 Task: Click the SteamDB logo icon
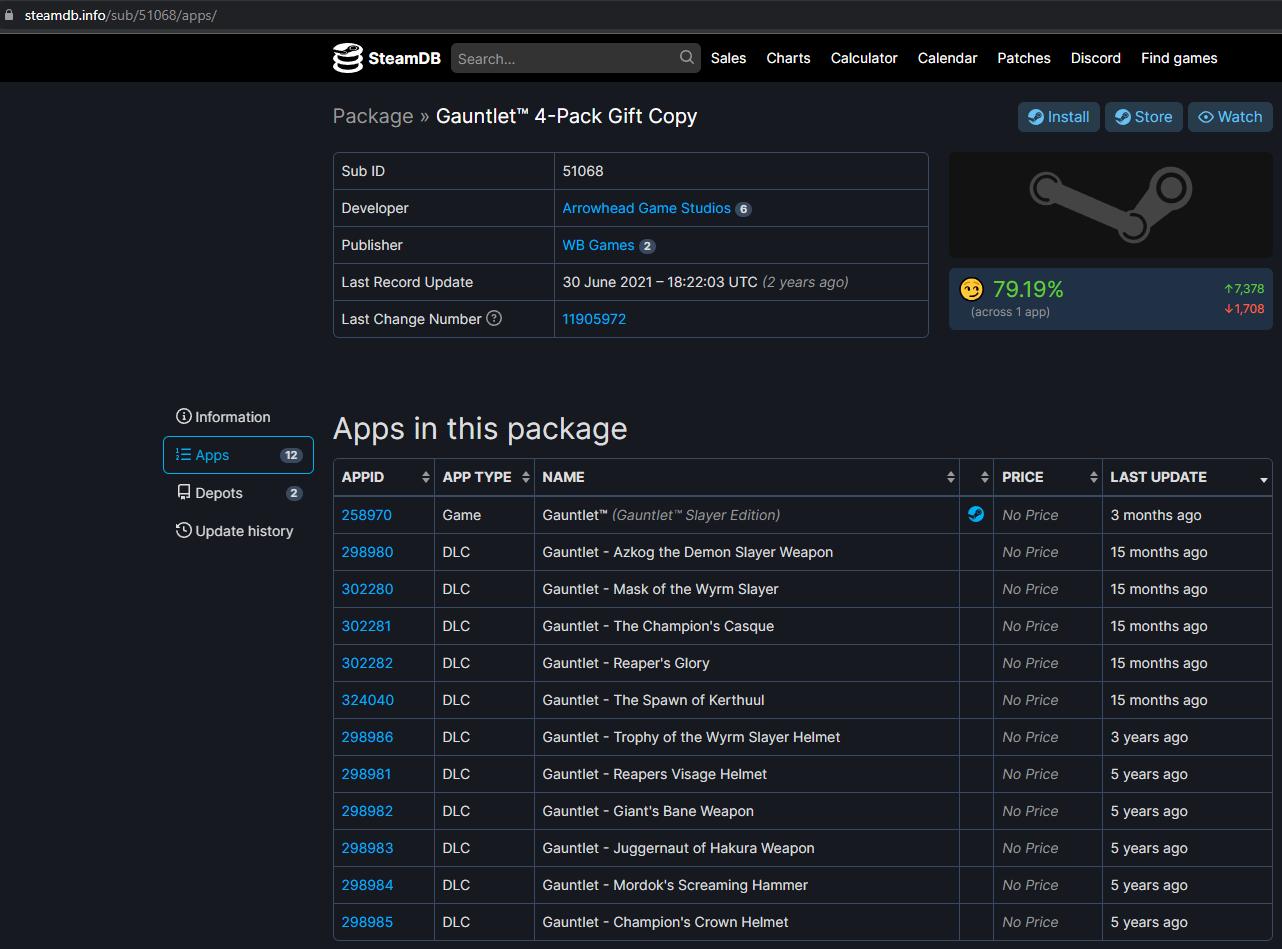(348, 58)
